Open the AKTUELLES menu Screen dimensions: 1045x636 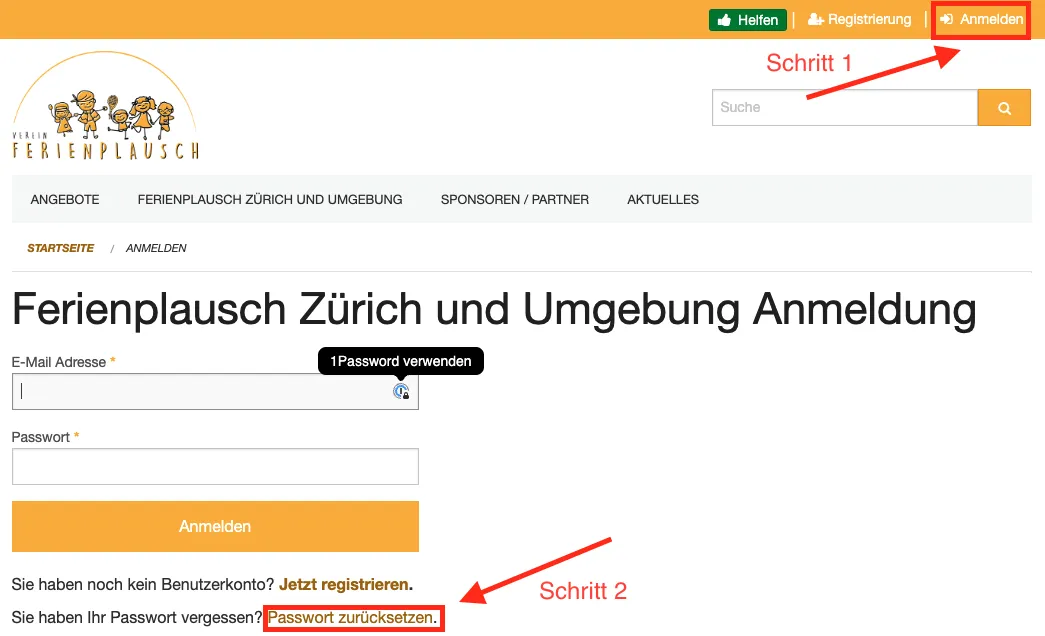[662, 199]
